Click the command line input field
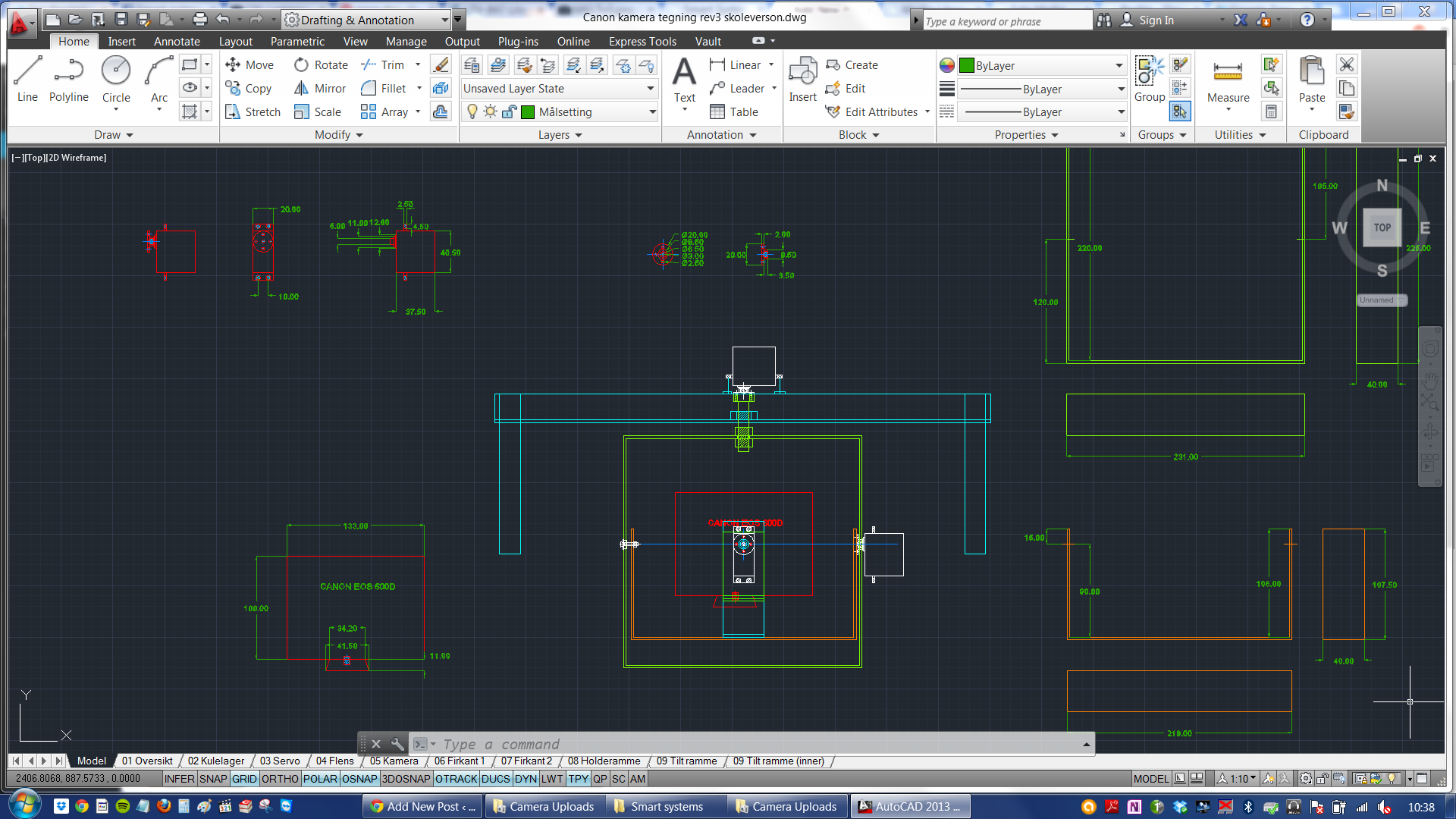 758,744
